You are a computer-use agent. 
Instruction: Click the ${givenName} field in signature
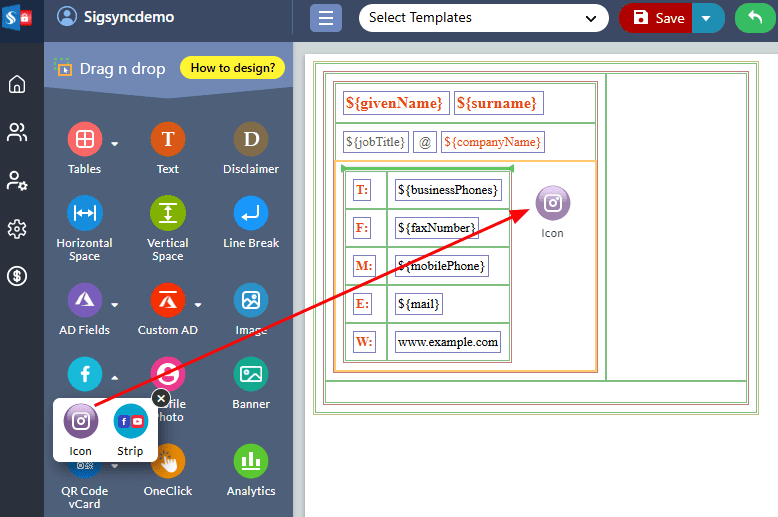(393, 103)
